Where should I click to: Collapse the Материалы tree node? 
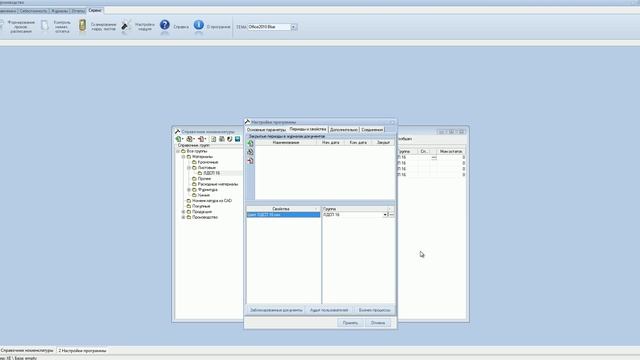pyautogui.click(x=183, y=157)
